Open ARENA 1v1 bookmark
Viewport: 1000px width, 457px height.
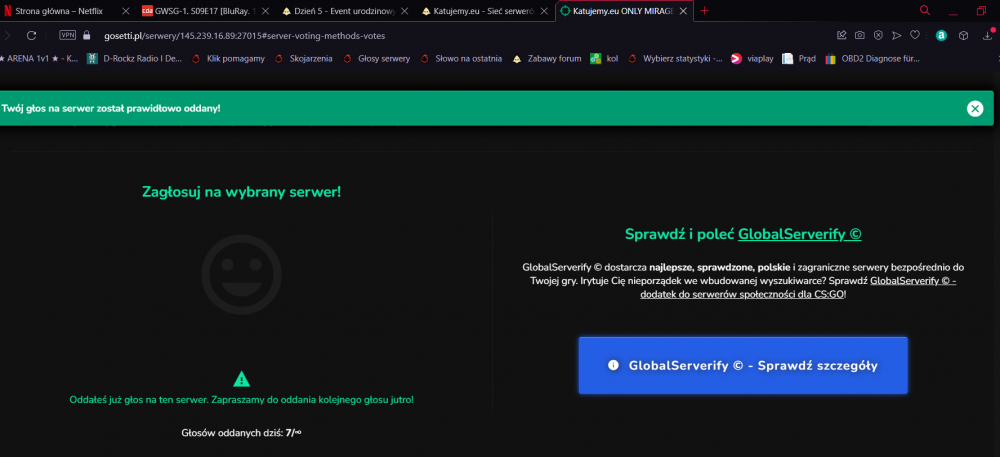click(39, 59)
